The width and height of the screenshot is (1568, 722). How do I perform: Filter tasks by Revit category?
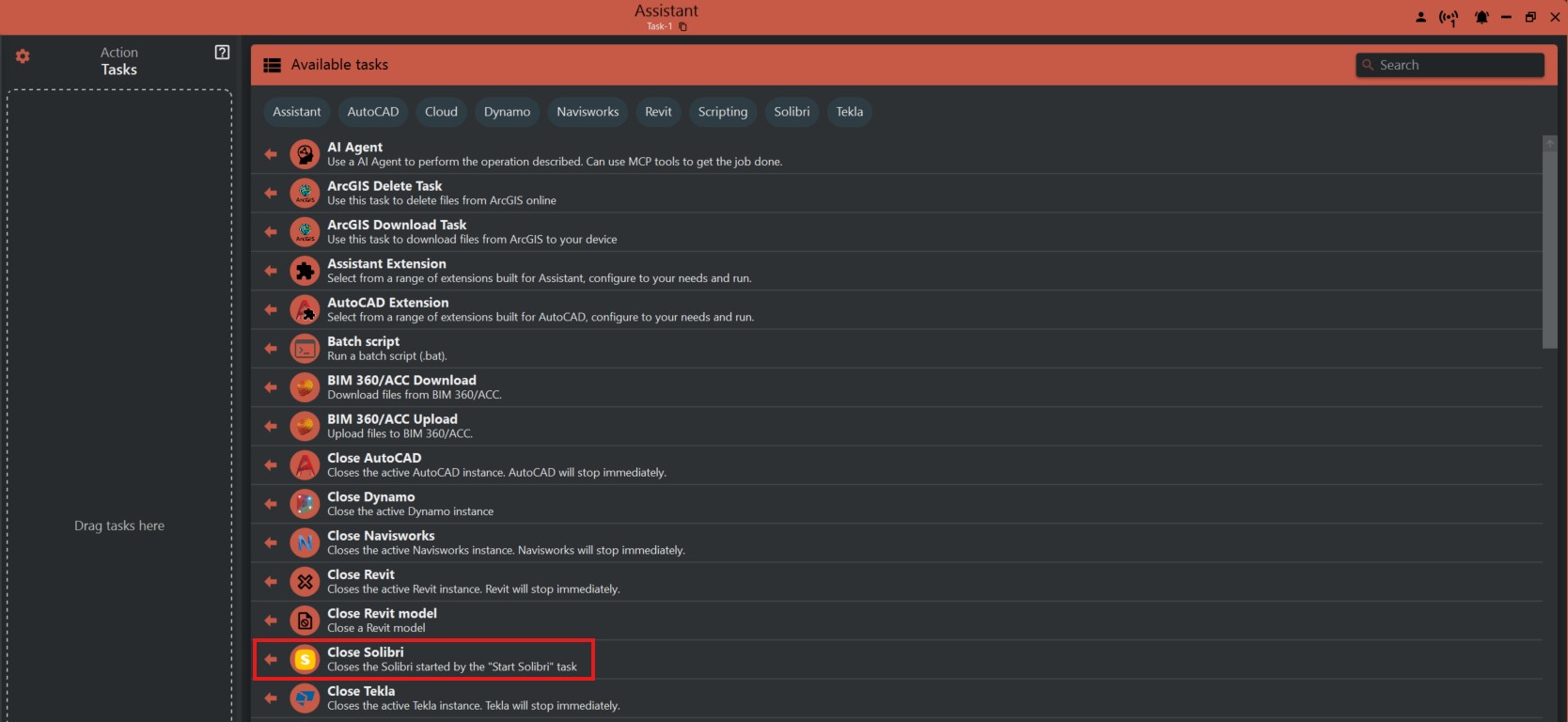click(658, 112)
